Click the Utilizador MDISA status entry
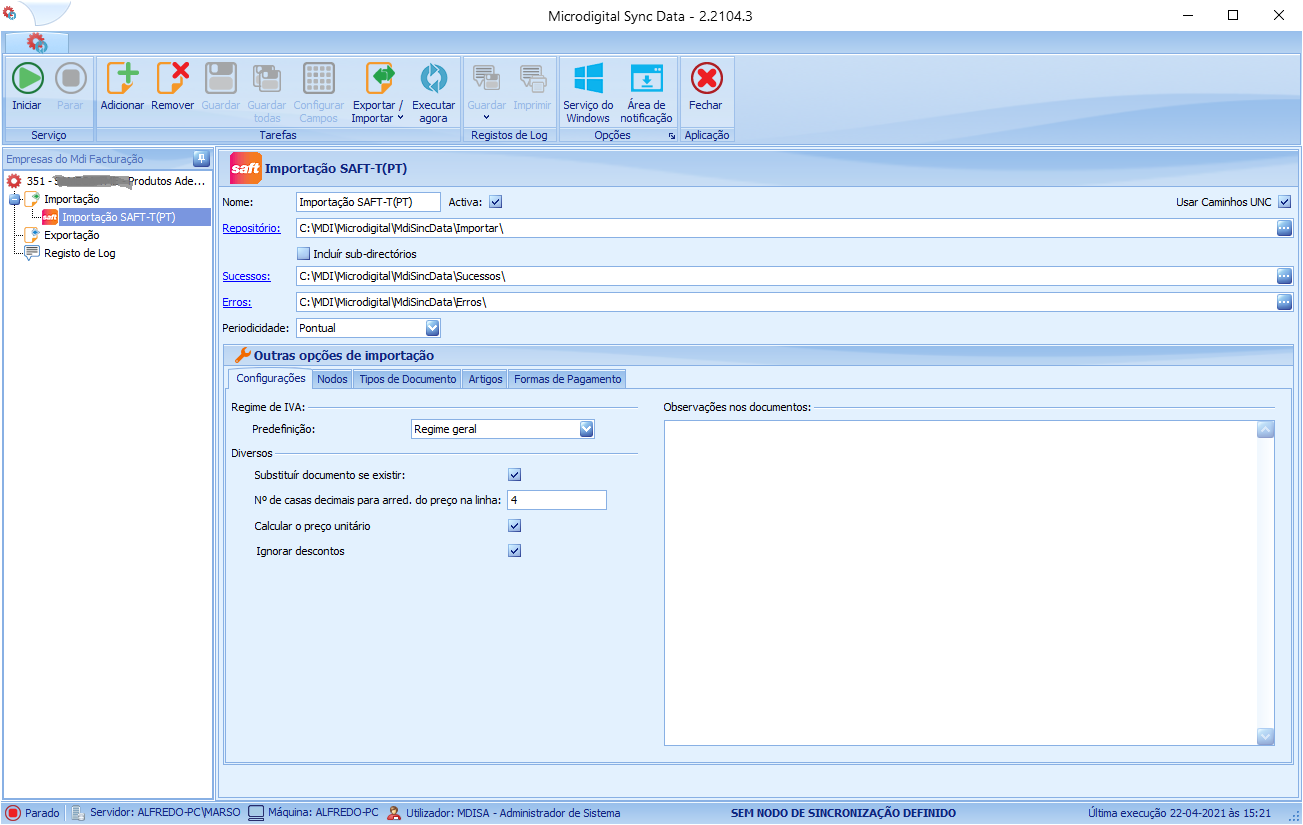The image size is (1303, 825). (503, 813)
